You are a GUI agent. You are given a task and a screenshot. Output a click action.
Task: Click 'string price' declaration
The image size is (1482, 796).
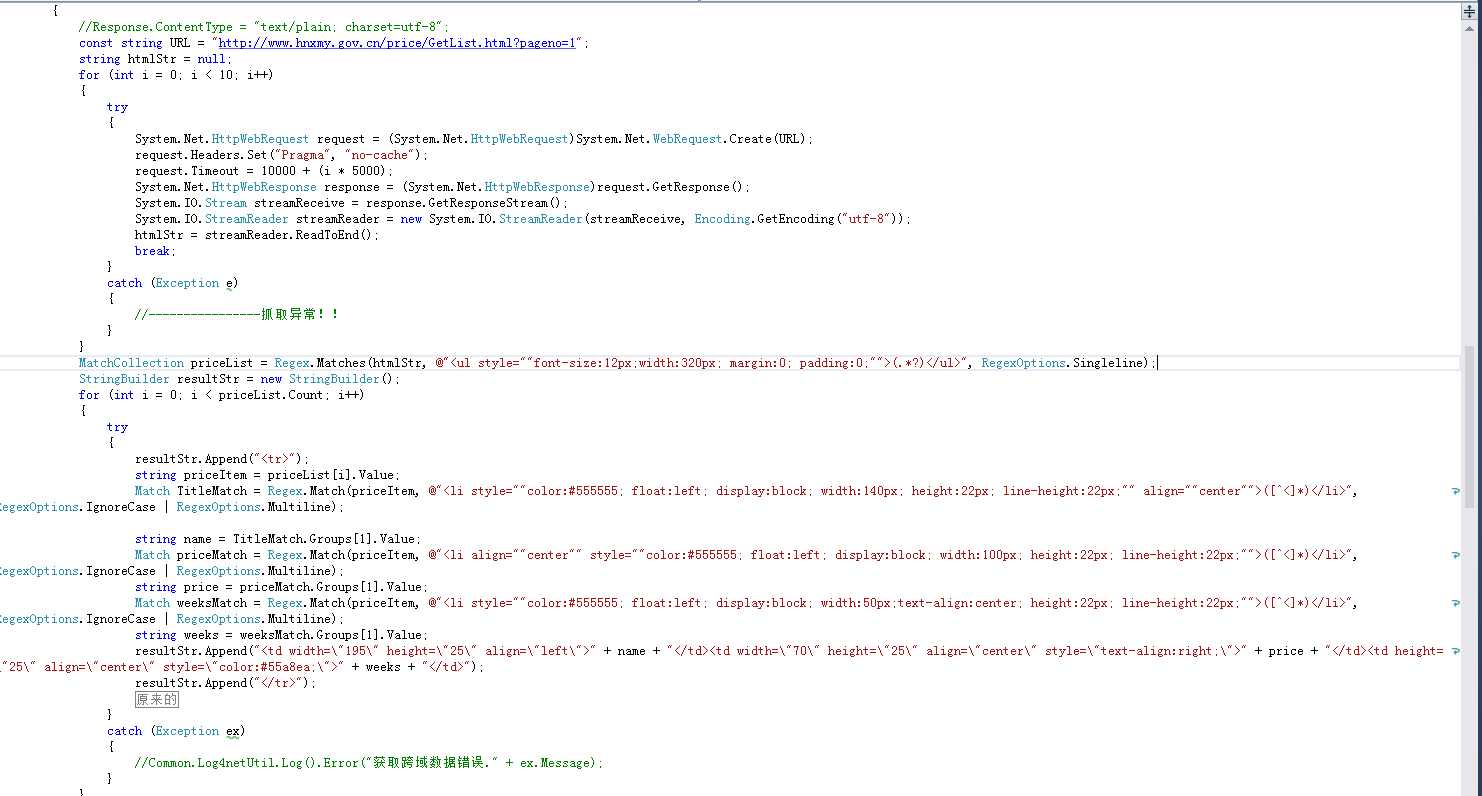coord(177,587)
